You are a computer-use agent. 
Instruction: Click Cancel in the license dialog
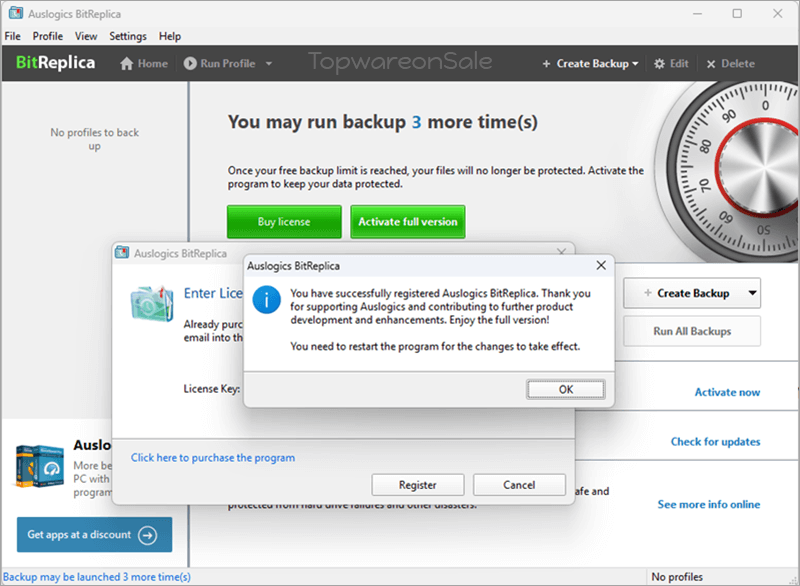(519, 485)
